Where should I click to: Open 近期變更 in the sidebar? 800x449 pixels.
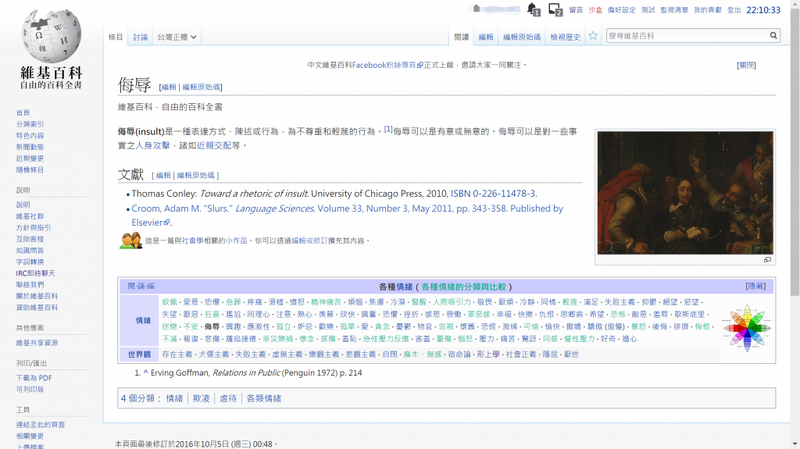(30, 159)
